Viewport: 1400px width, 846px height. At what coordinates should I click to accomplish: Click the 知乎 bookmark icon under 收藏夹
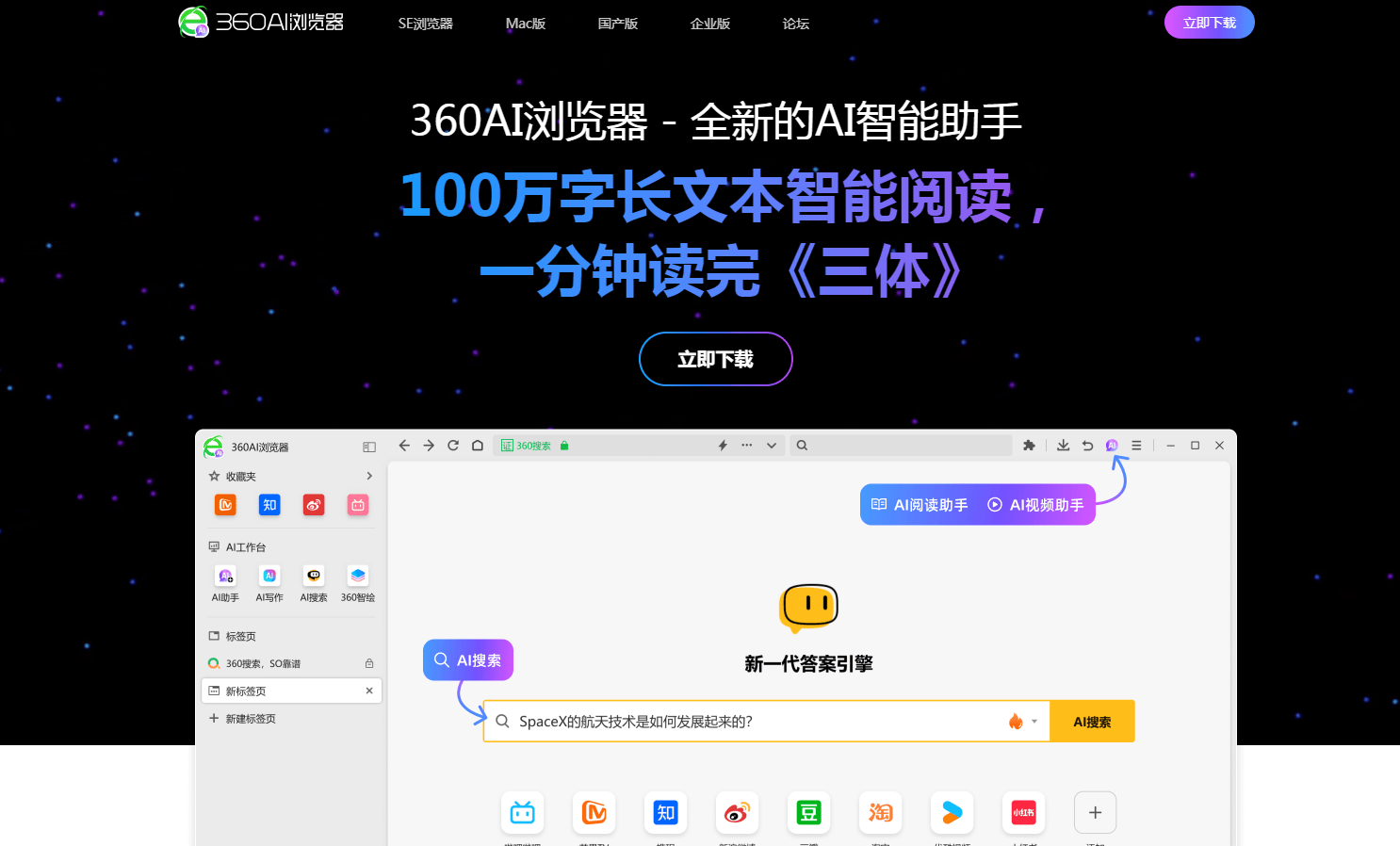click(x=269, y=505)
